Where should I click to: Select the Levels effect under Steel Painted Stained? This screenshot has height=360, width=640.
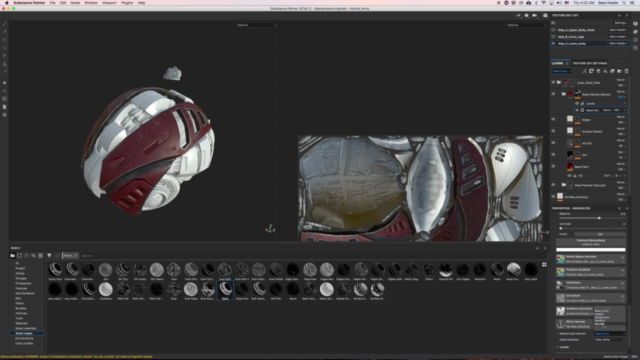[x=590, y=104]
